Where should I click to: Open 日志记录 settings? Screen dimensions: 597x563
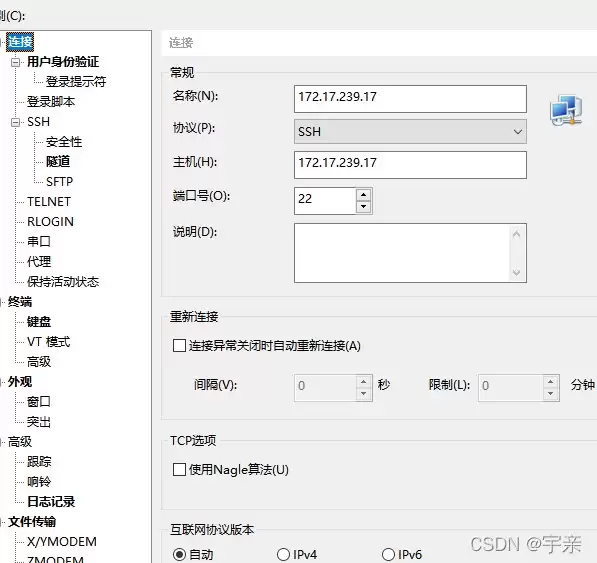coord(51,502)
